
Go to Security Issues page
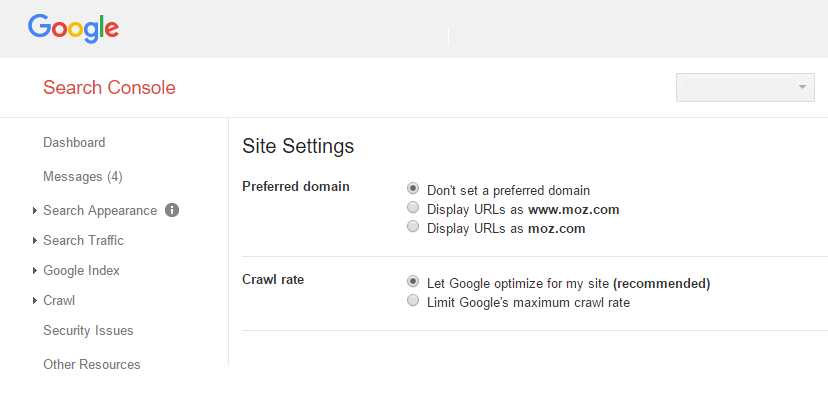point(88,331)
